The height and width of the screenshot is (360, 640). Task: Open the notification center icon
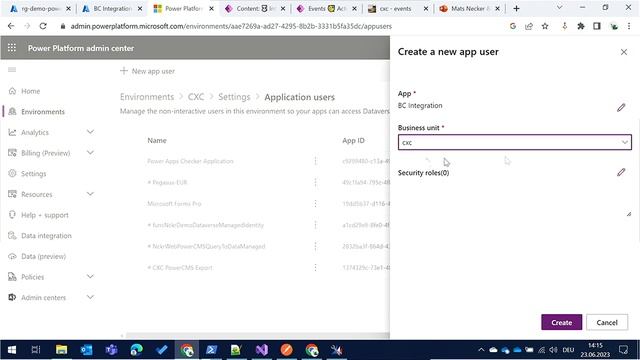click(x=623, y=350)
